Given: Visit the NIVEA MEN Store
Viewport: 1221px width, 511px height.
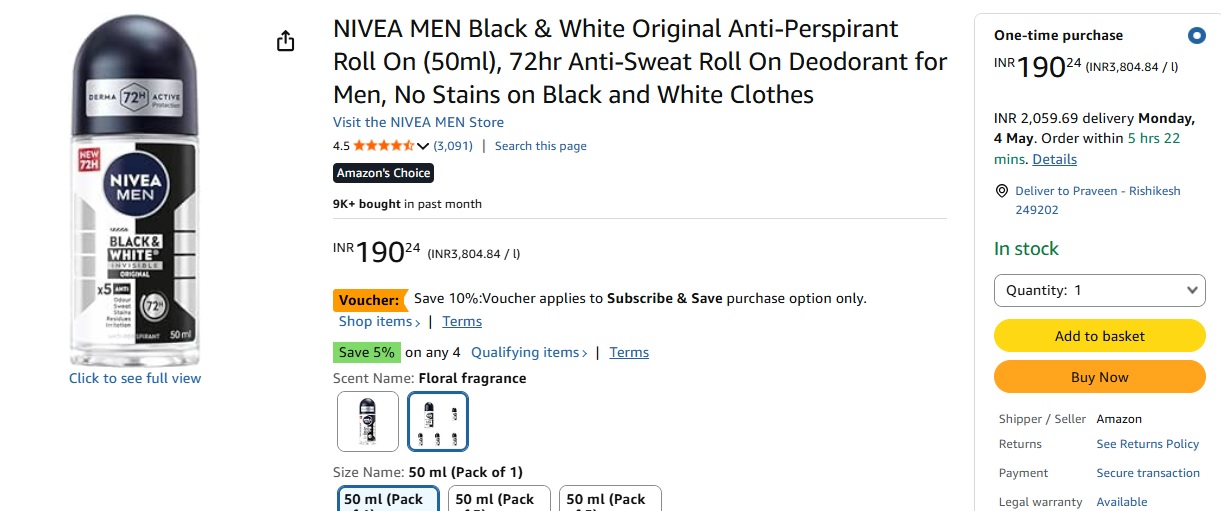Looking at the screenshot, I should pos(418,122).
